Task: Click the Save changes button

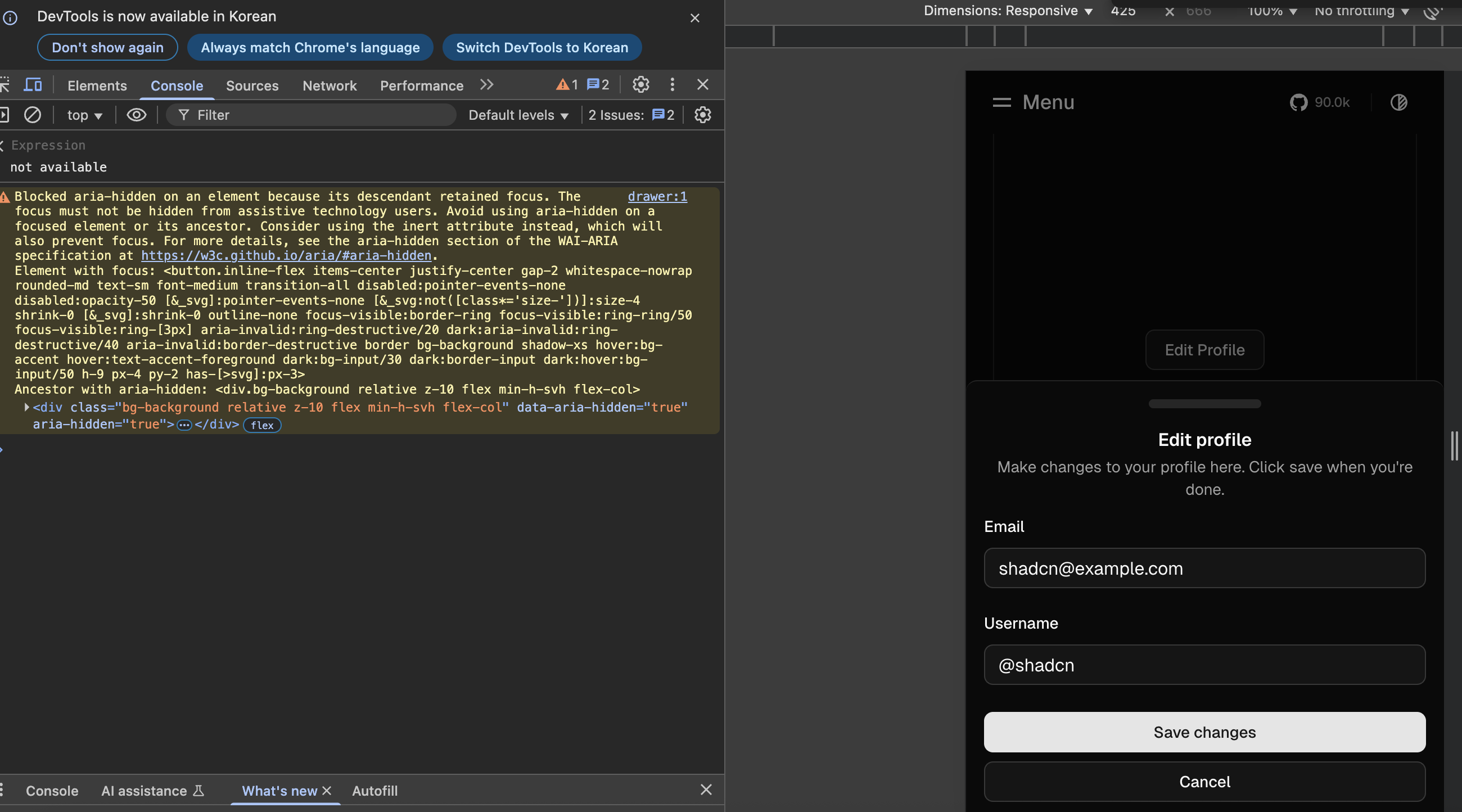Action: (1204, 732)
